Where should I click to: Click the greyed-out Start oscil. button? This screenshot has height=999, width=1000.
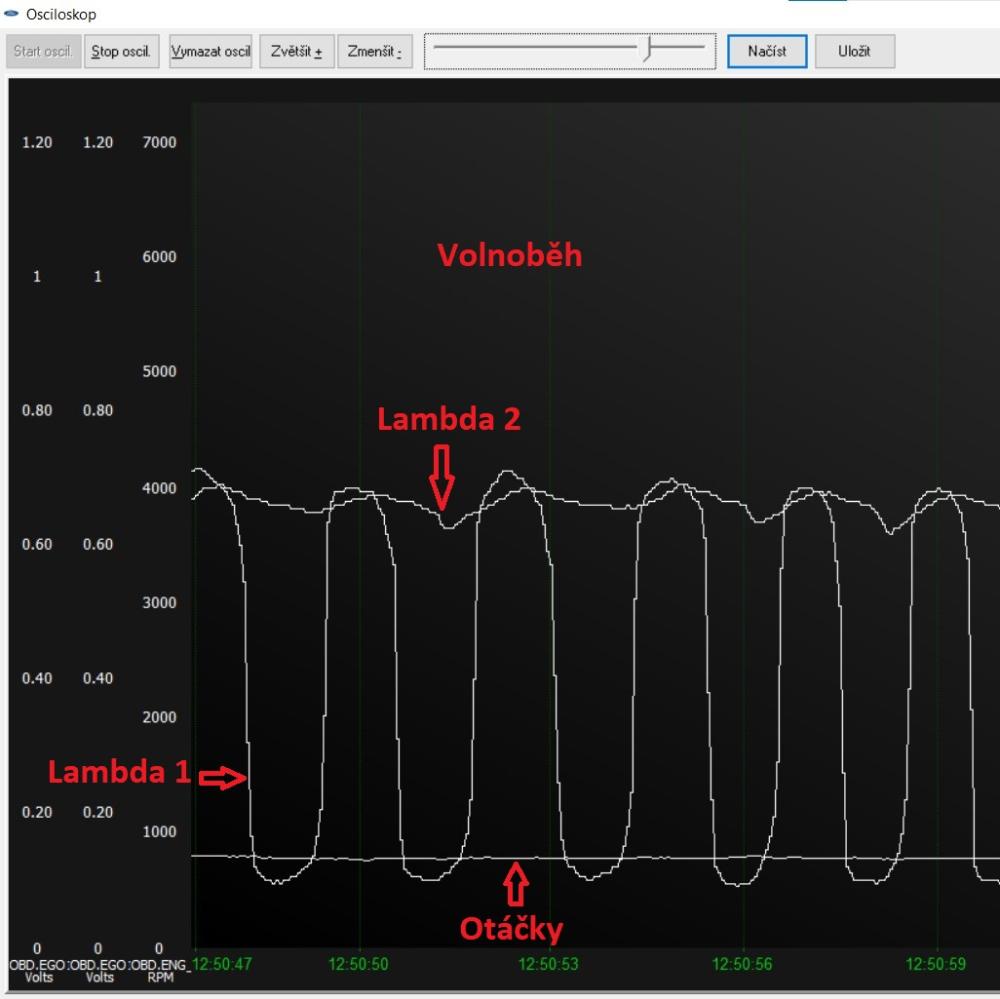click(x=43, y=51)
